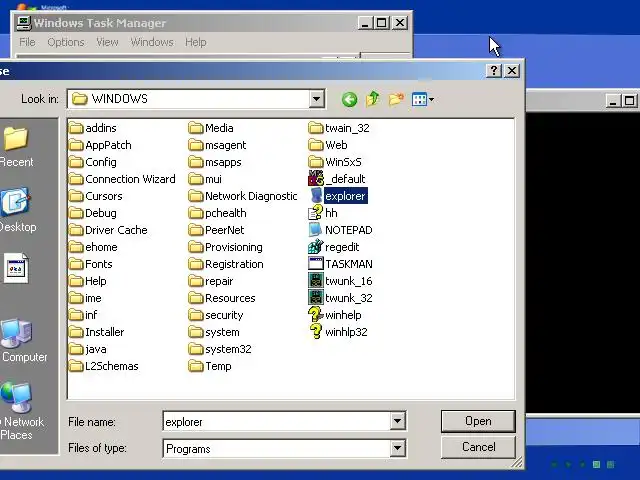Open Task Manager Windows menu

tap(152, 42)
